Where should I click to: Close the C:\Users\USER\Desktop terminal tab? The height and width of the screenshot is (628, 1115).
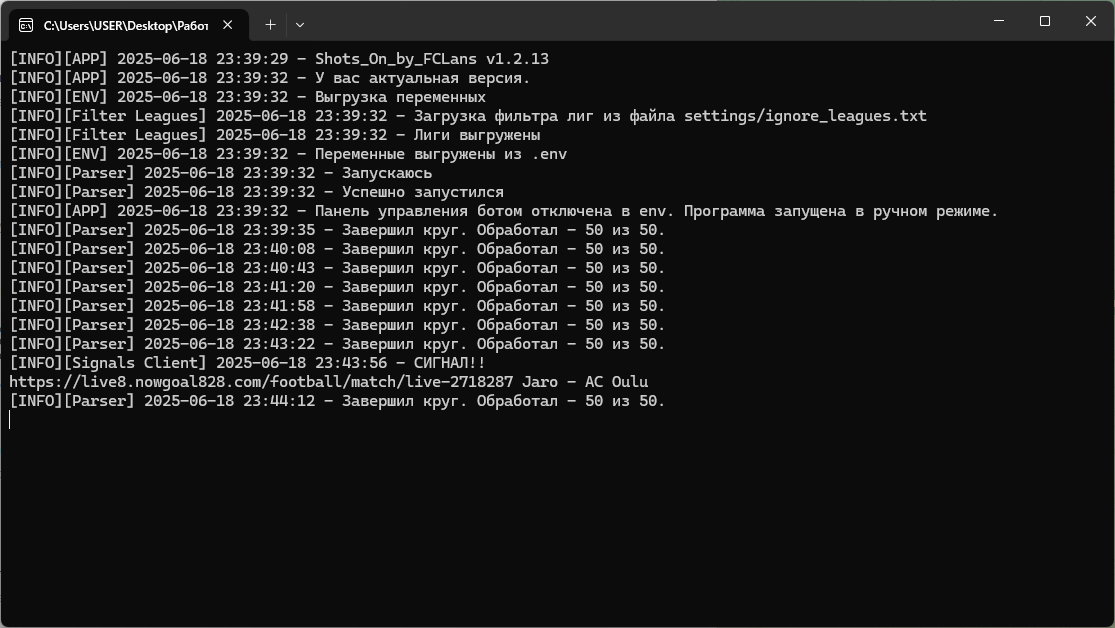click(x=228, y=25)
